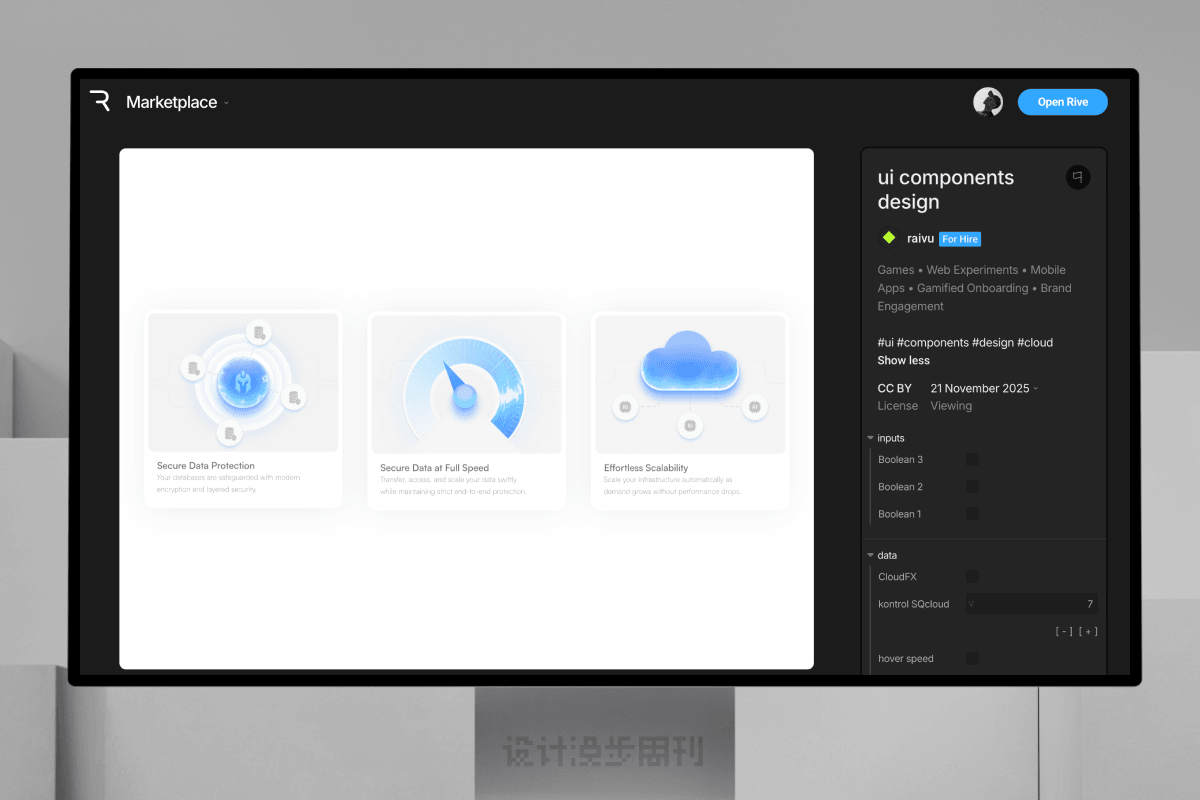Collapse the data section

click(871, 555)
